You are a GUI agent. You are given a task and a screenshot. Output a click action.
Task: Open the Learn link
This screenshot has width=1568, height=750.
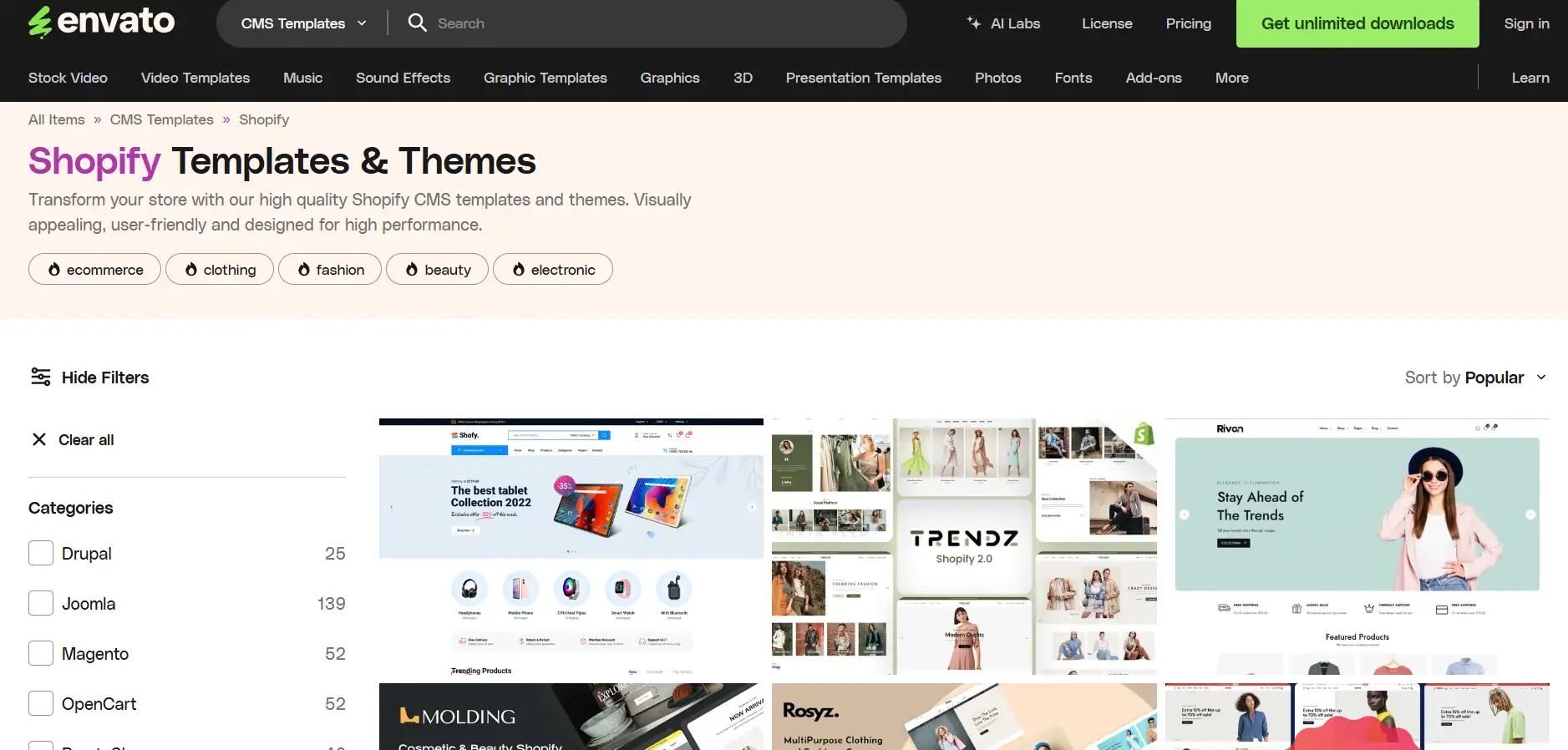click(1530, 78)
